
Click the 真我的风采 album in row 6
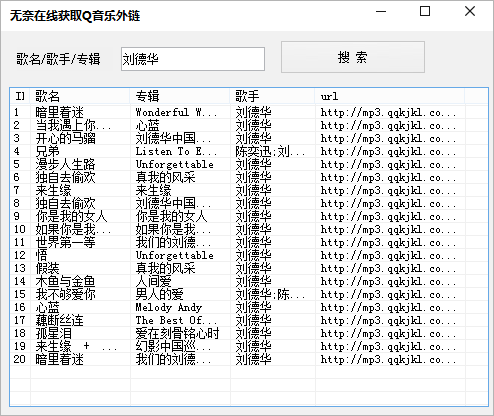coord(165,177)
